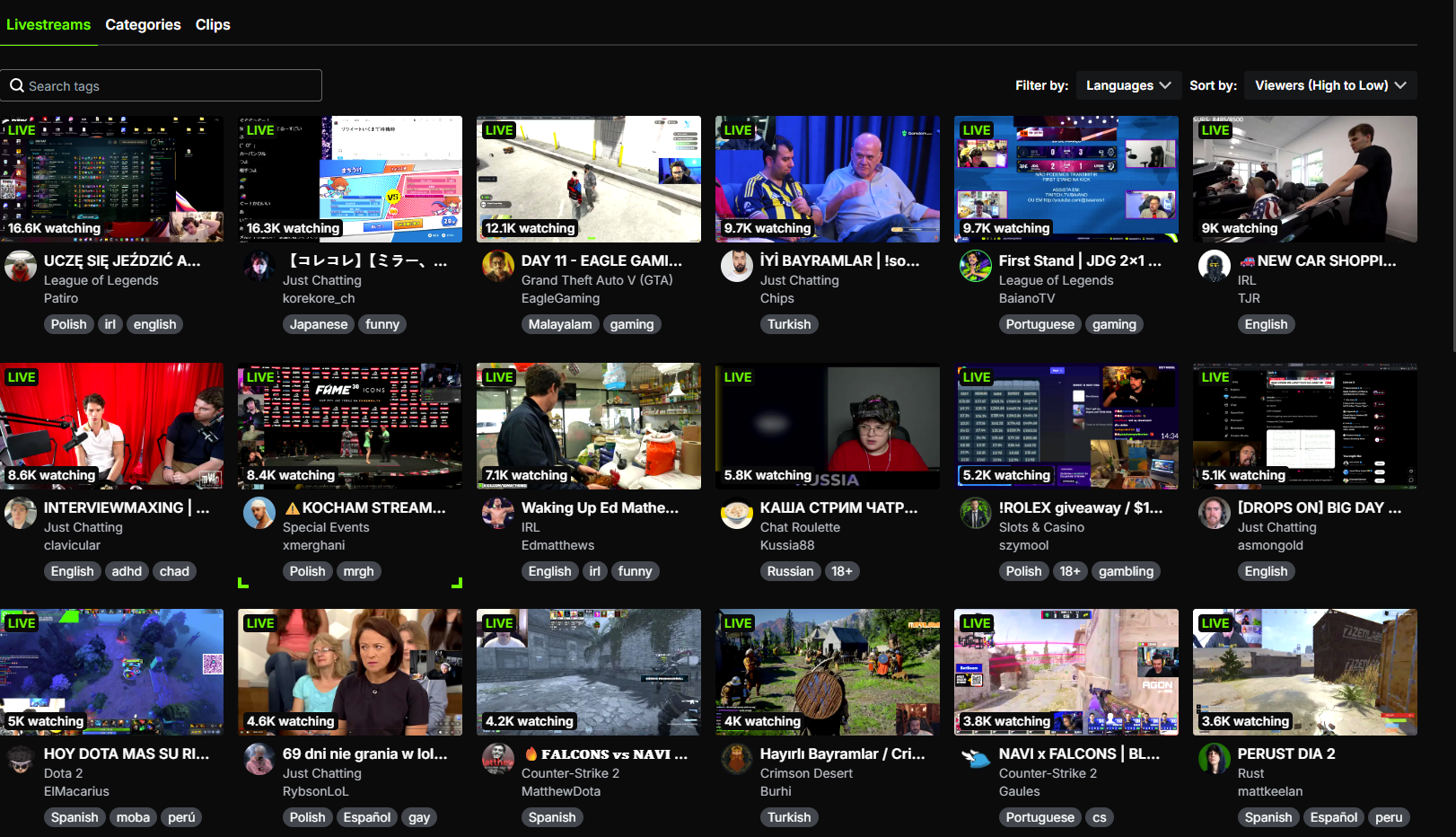This screenshot has height=837, width=1456.
Task: Open Edmatthews channel avatar
Action: coord(498,514)
